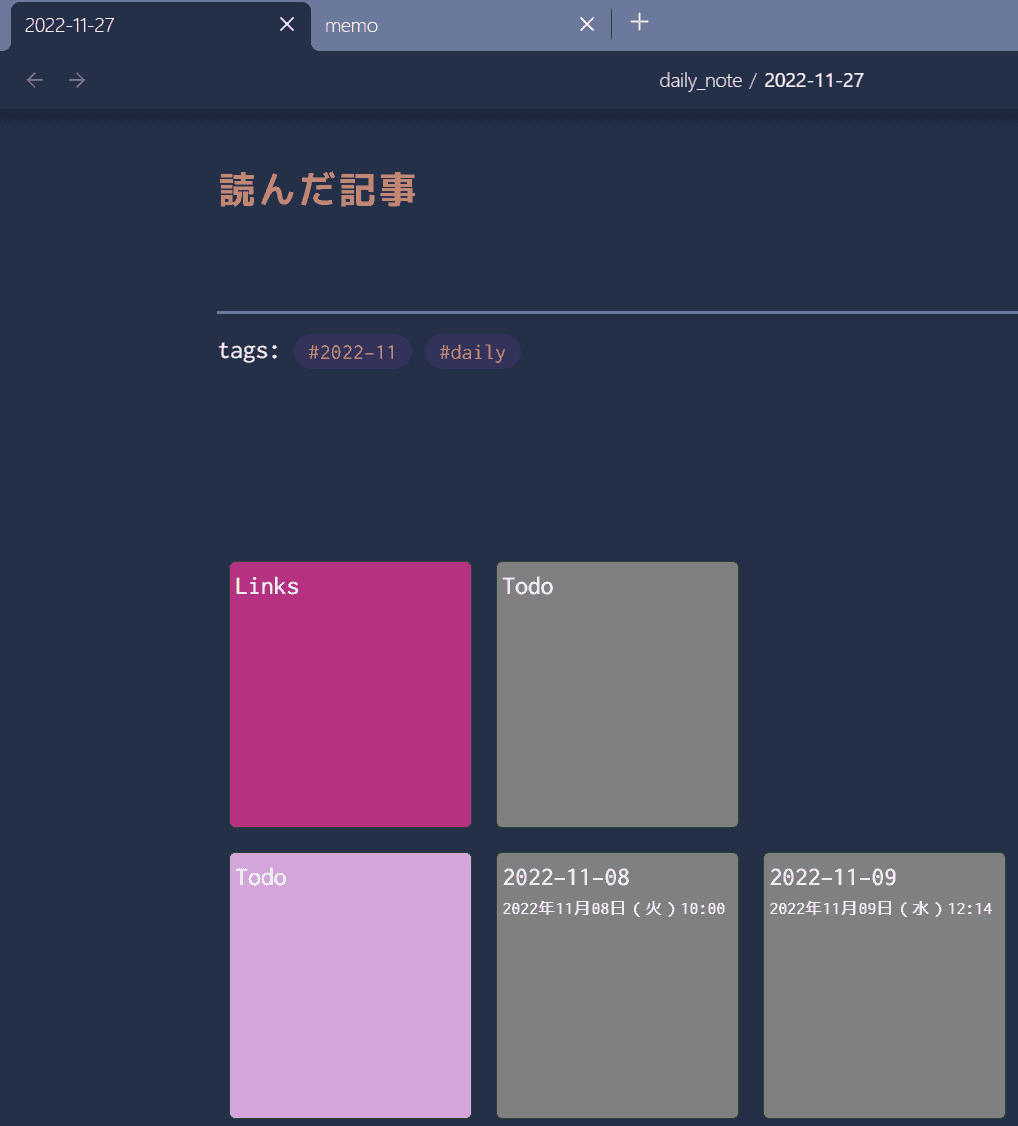1018x1126 pixels.
Task: Open the light purple Todo card
Action: tap(350, 985)
